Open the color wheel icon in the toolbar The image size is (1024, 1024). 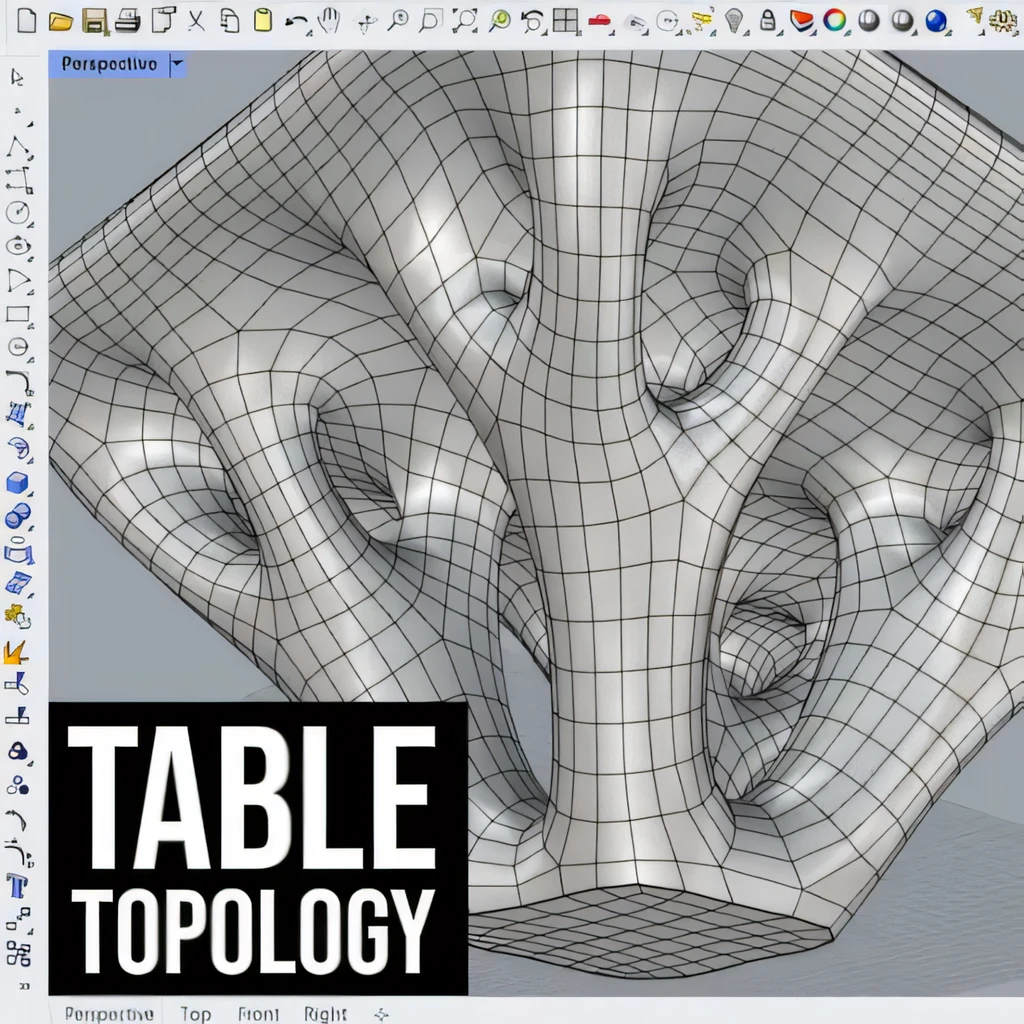(835, 21)
